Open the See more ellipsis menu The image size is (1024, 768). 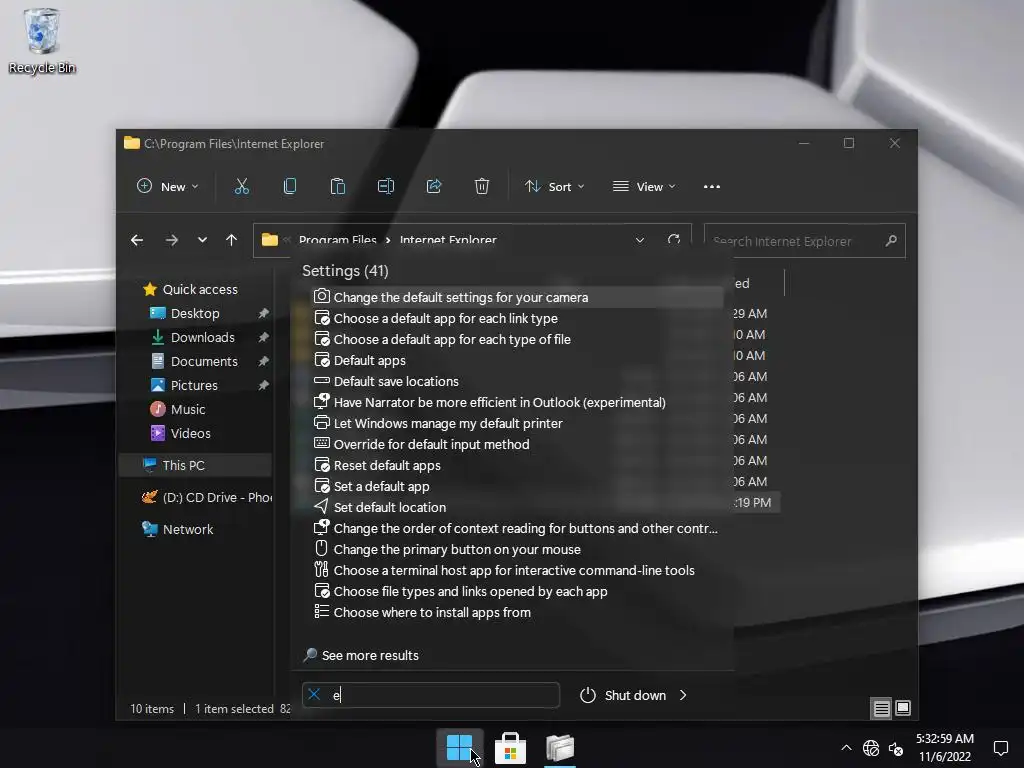(x=712, y=187)
